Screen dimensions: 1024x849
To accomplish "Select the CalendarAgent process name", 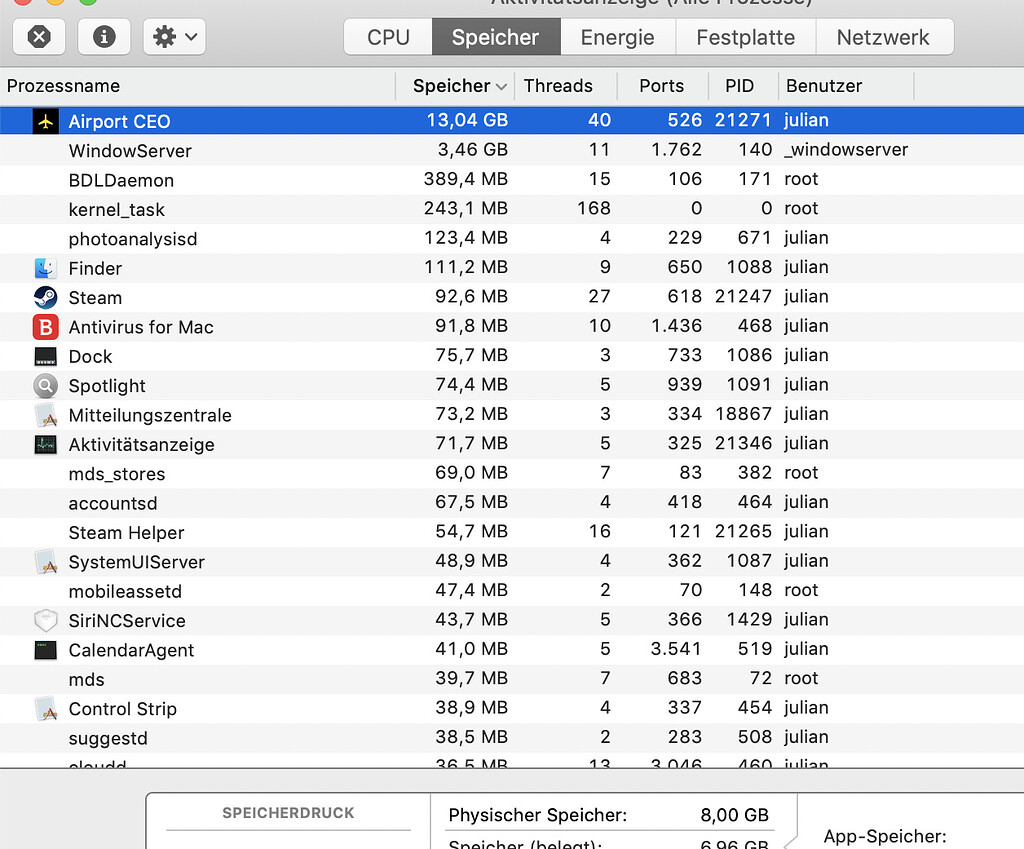I will click(x=131, y=650).
